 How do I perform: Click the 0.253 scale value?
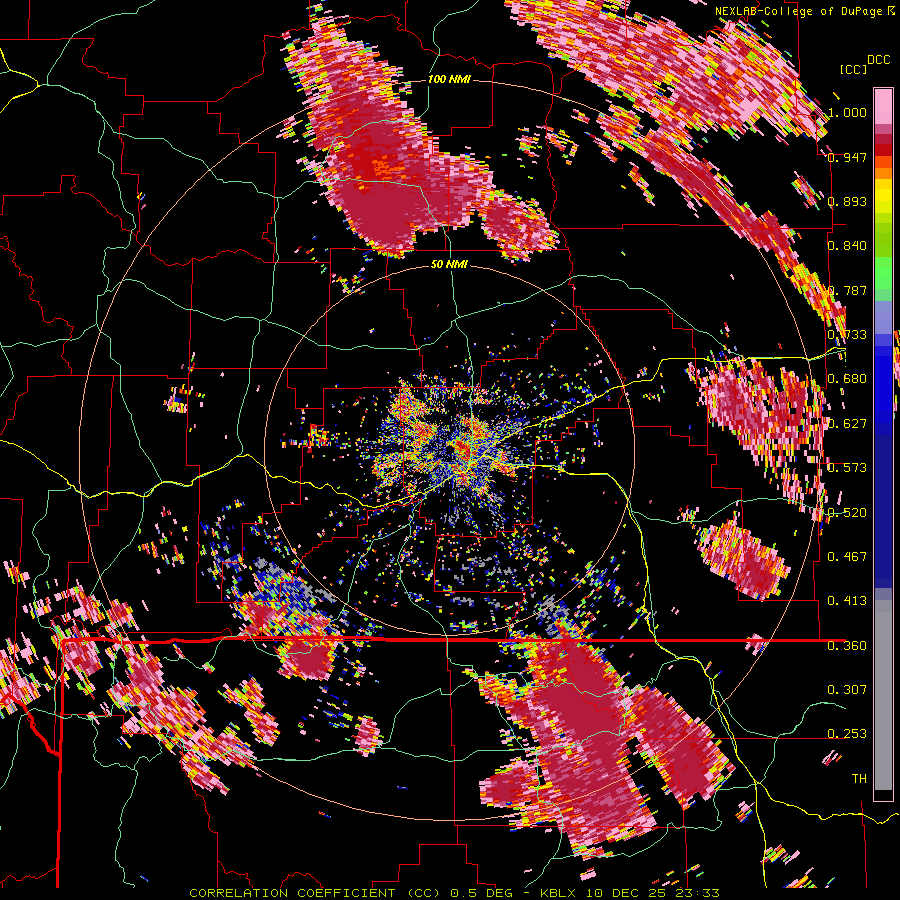(x=847, y=734)
